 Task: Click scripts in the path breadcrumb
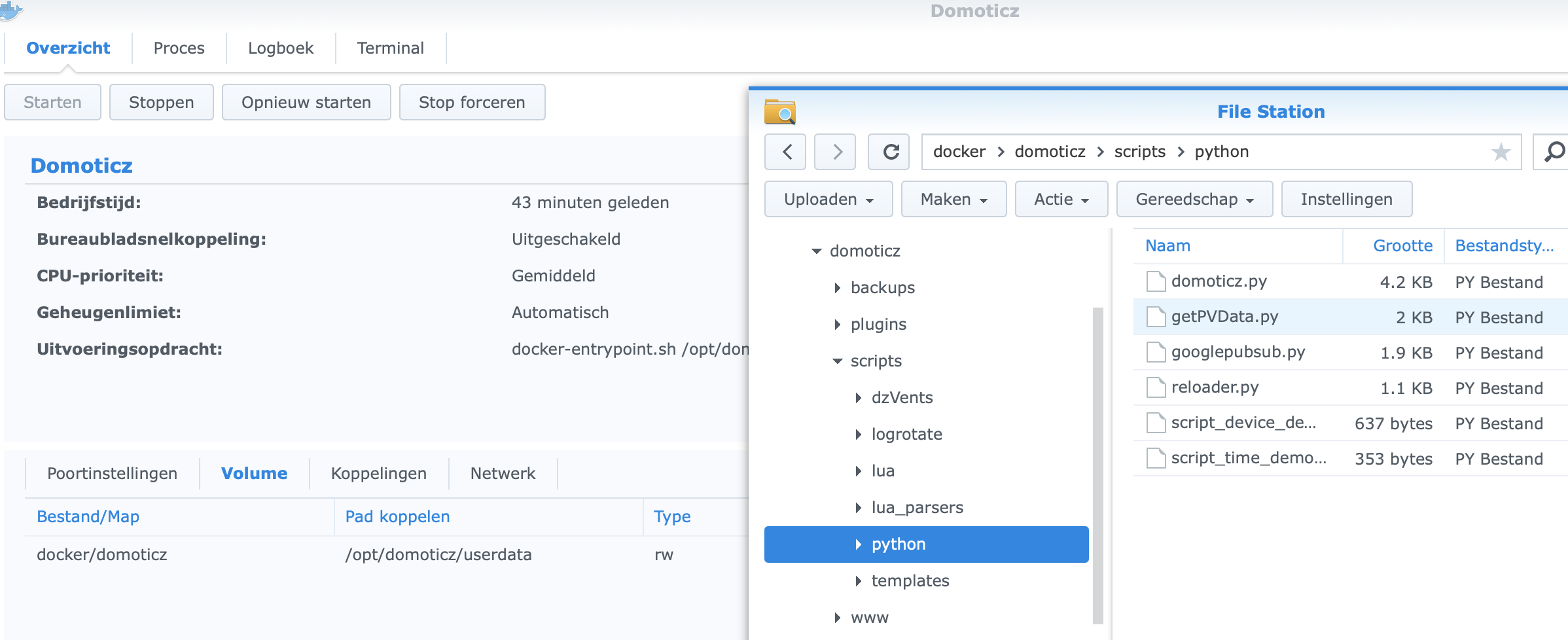pyautogui.click(x=1139, y=152)
